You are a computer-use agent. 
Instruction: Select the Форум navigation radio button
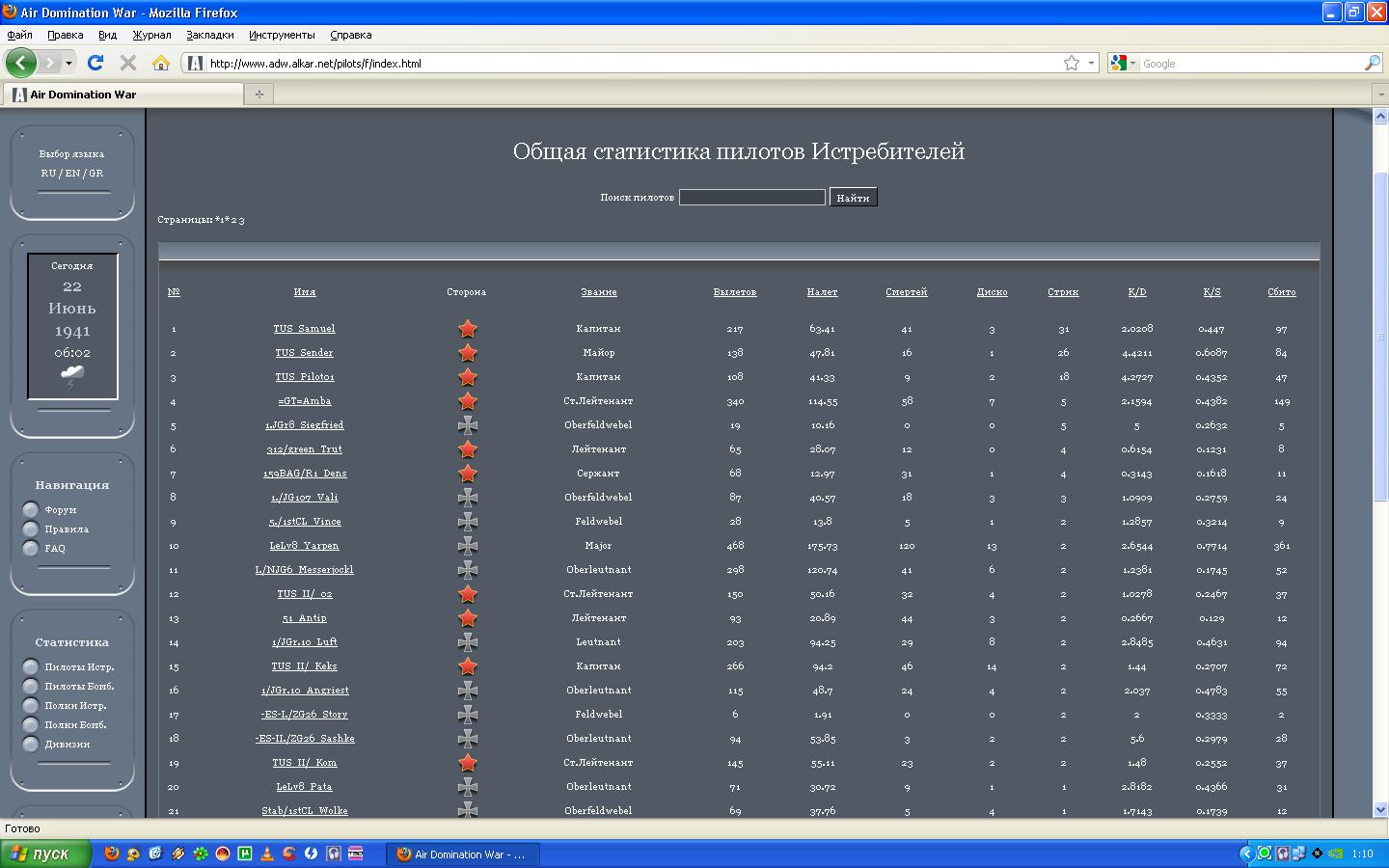tap(31, 510)
